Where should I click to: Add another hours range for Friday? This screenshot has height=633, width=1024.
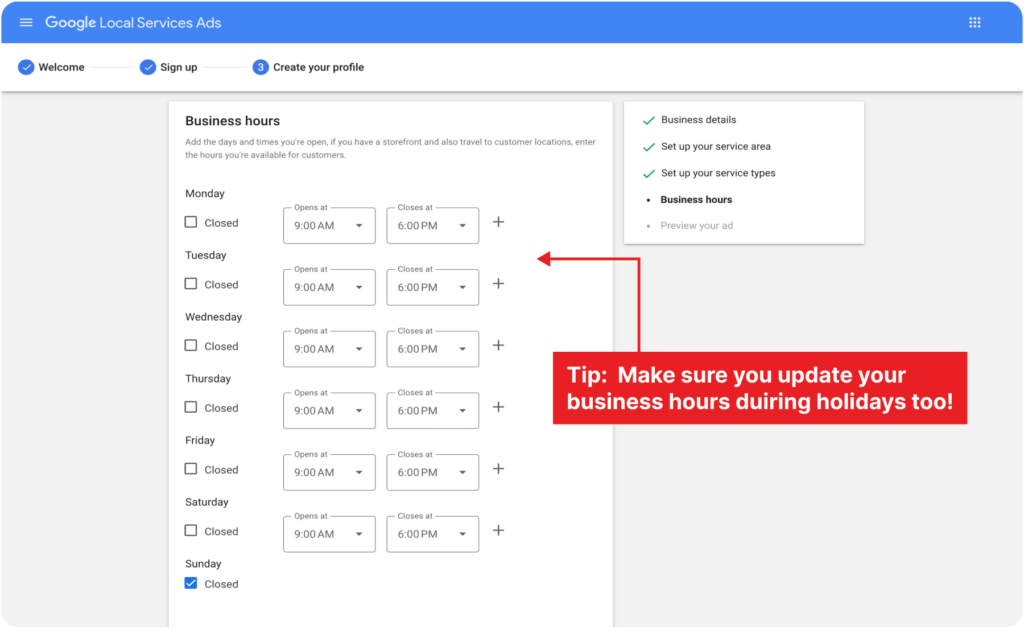coord(498,469)
